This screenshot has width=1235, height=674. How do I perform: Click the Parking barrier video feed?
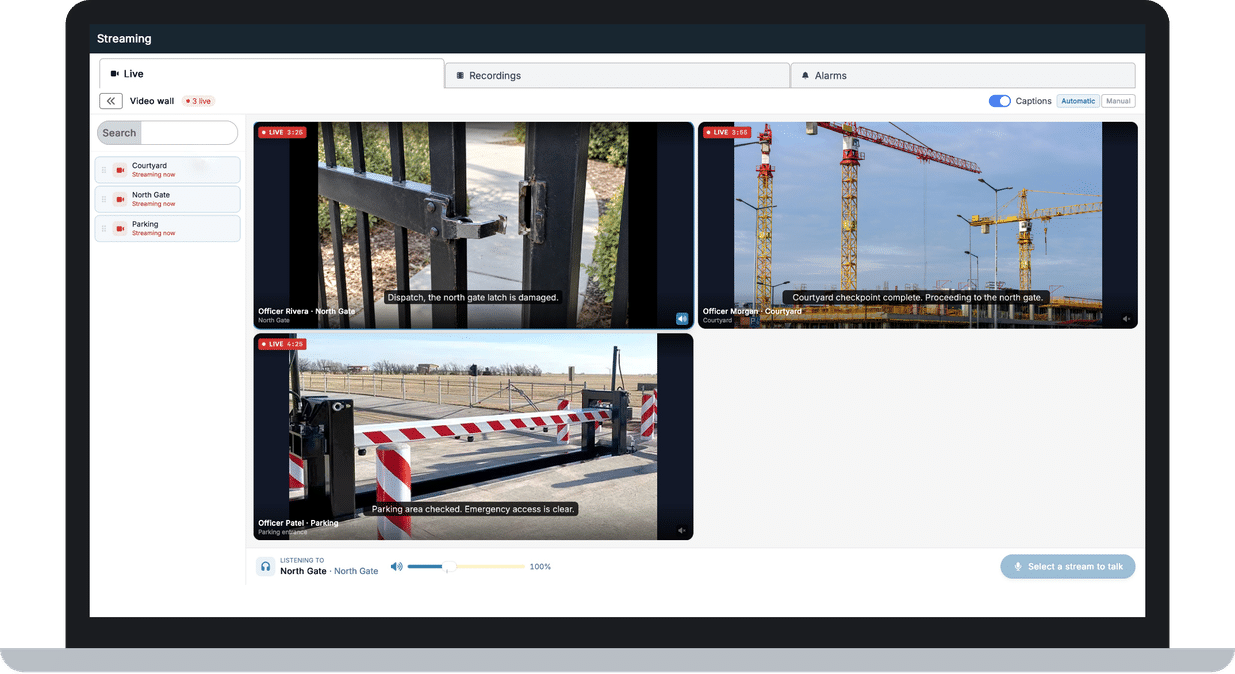click(473, 437)
